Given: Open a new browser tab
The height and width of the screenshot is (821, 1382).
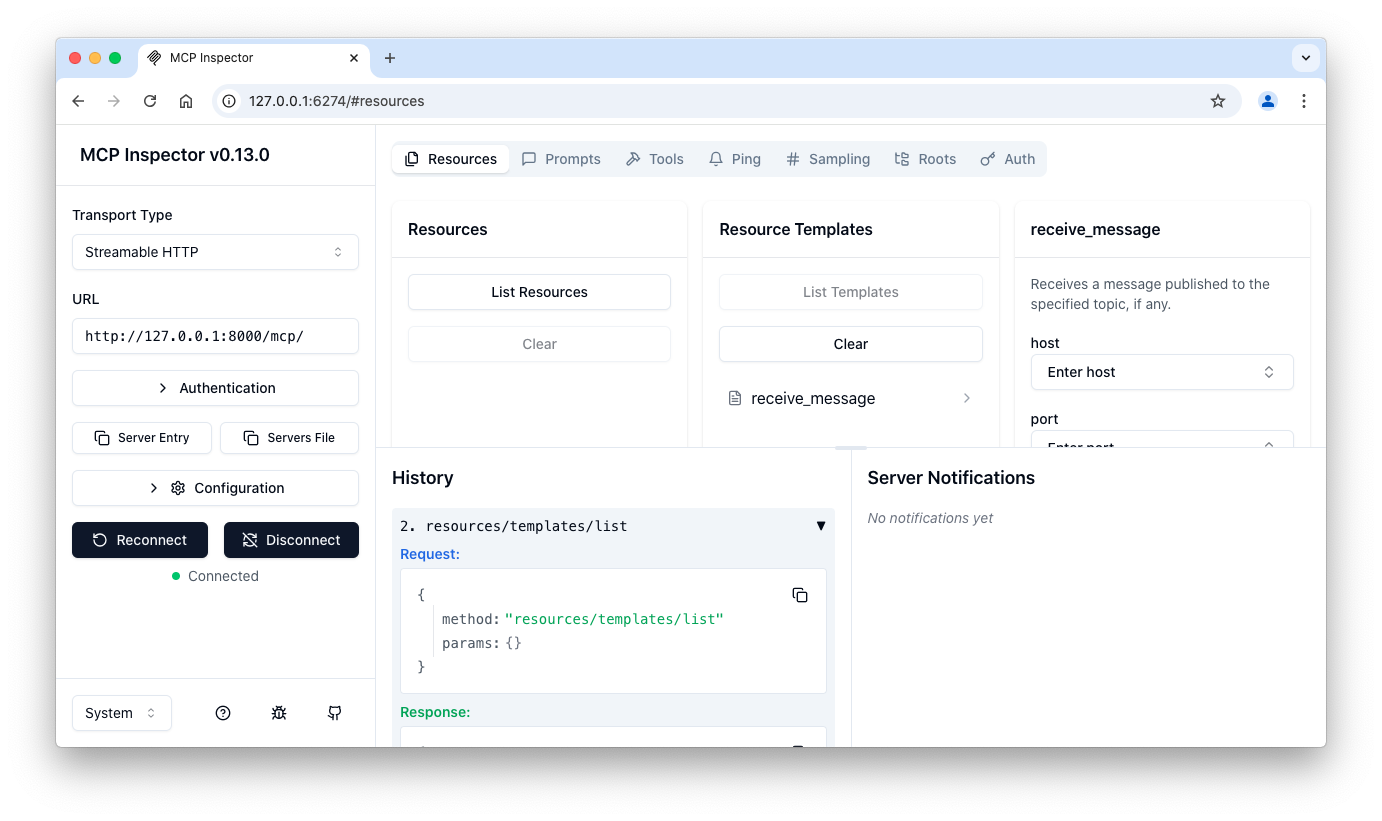Looking at the screenshot, I should click(390, 58).
